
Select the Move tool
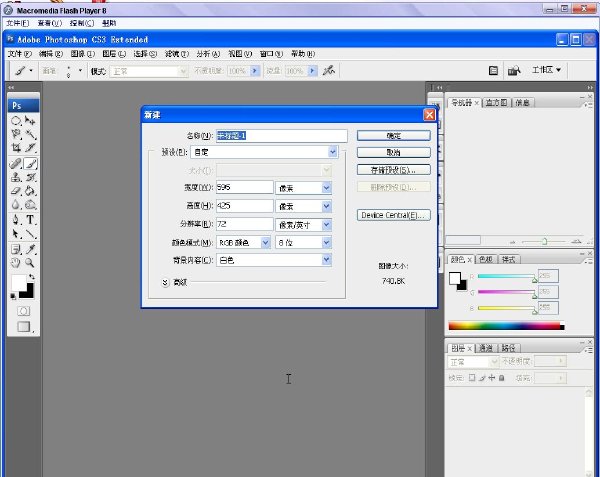30,121
